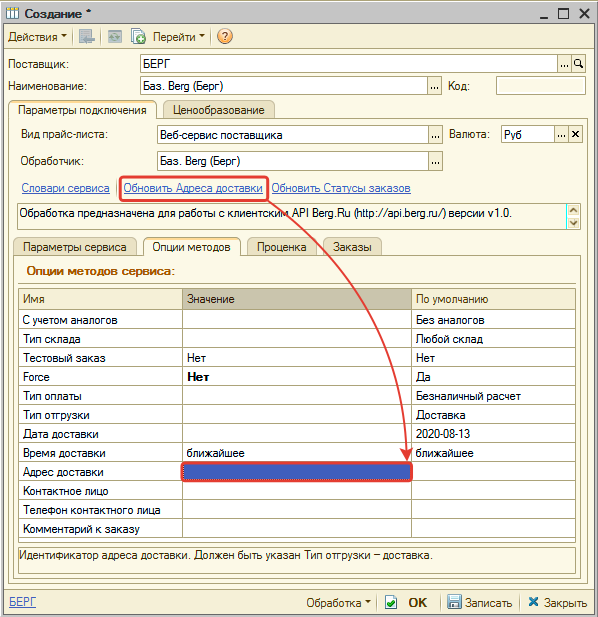Expand the Обработка dropdown at bottom

pyautogui.click(x=338, y=602)
